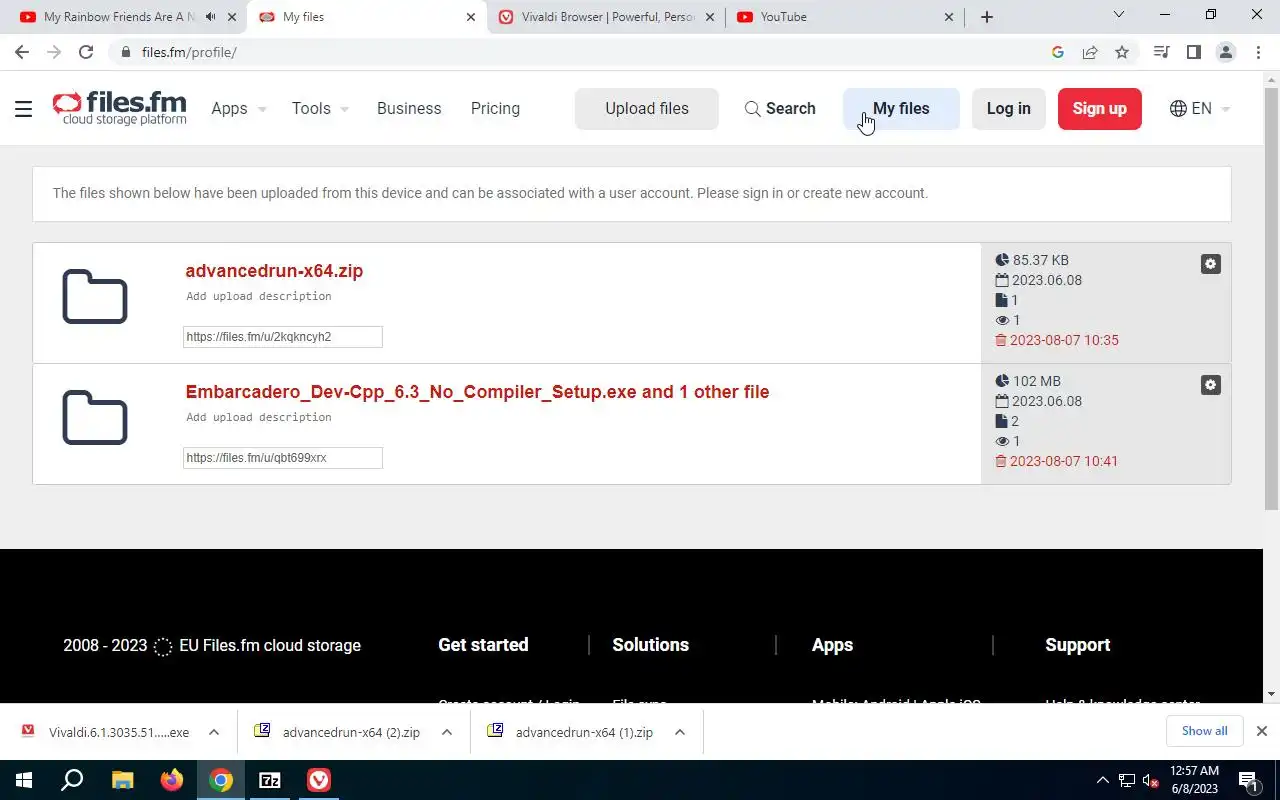Click the URL field https://files.fm/u/2kqkncyh2
The height and width of the screenshot is (800, 1280).
[283, 337]
